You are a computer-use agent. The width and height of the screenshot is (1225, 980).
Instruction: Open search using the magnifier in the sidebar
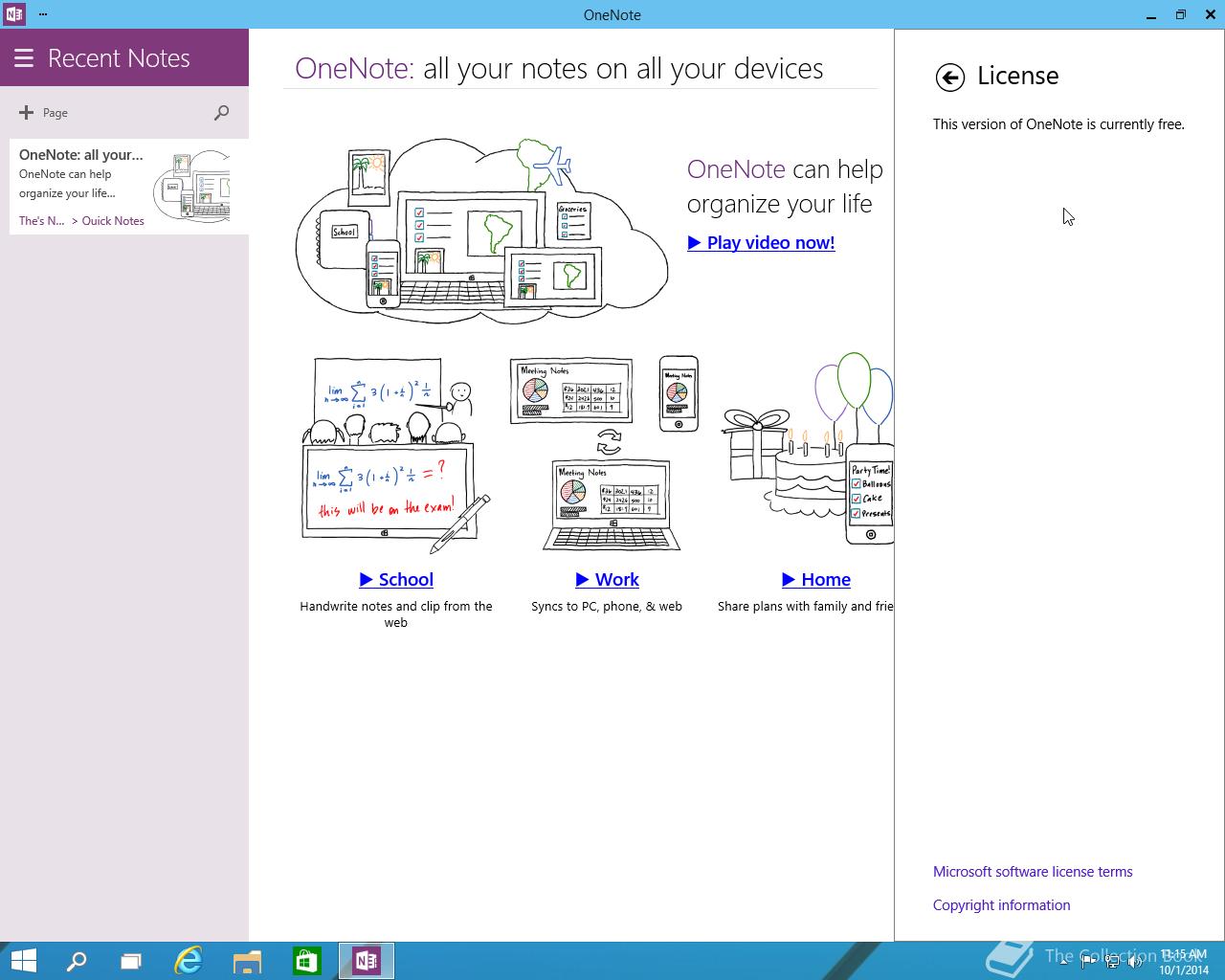(222, 113)
